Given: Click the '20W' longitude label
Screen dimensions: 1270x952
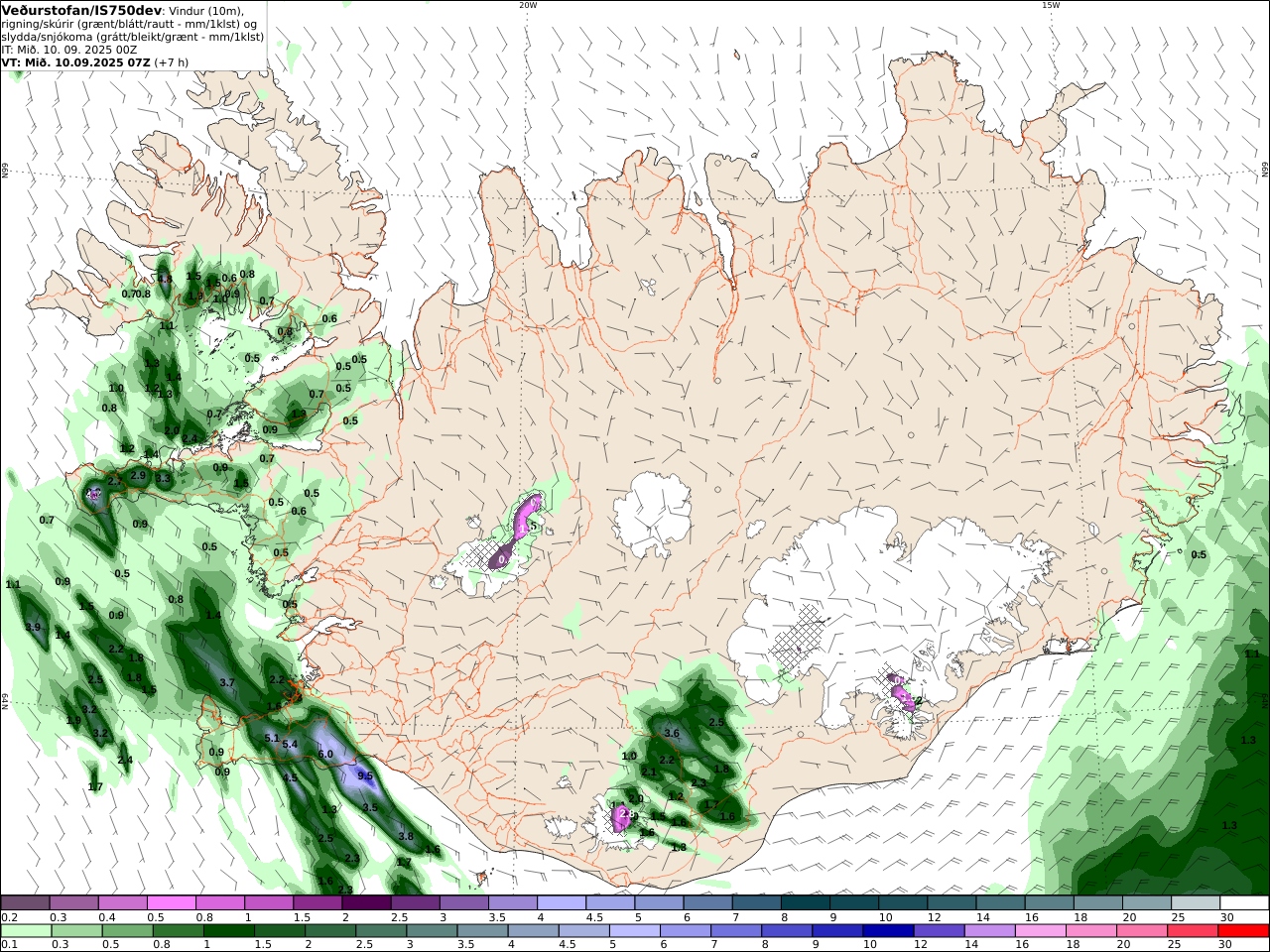Looking at the screenshot, I should click(x=528, y=5).
